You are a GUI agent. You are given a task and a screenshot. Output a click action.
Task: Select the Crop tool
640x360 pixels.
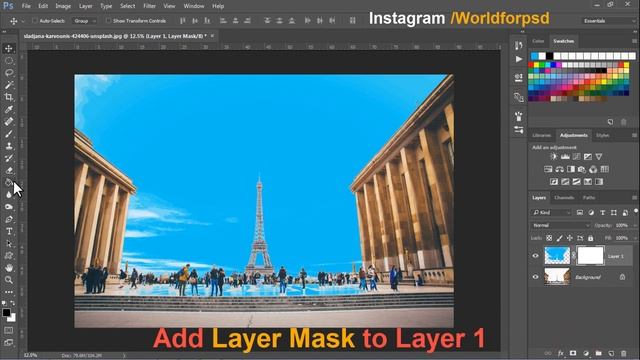tap(9, 97)
